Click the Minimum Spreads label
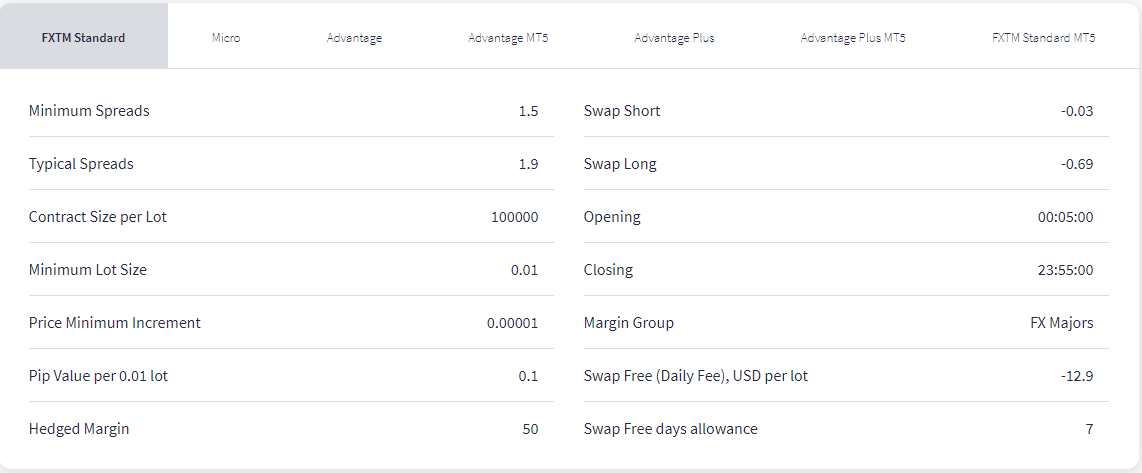The width and height of the screenshot is (1142, 473). [x=89, y=111]
